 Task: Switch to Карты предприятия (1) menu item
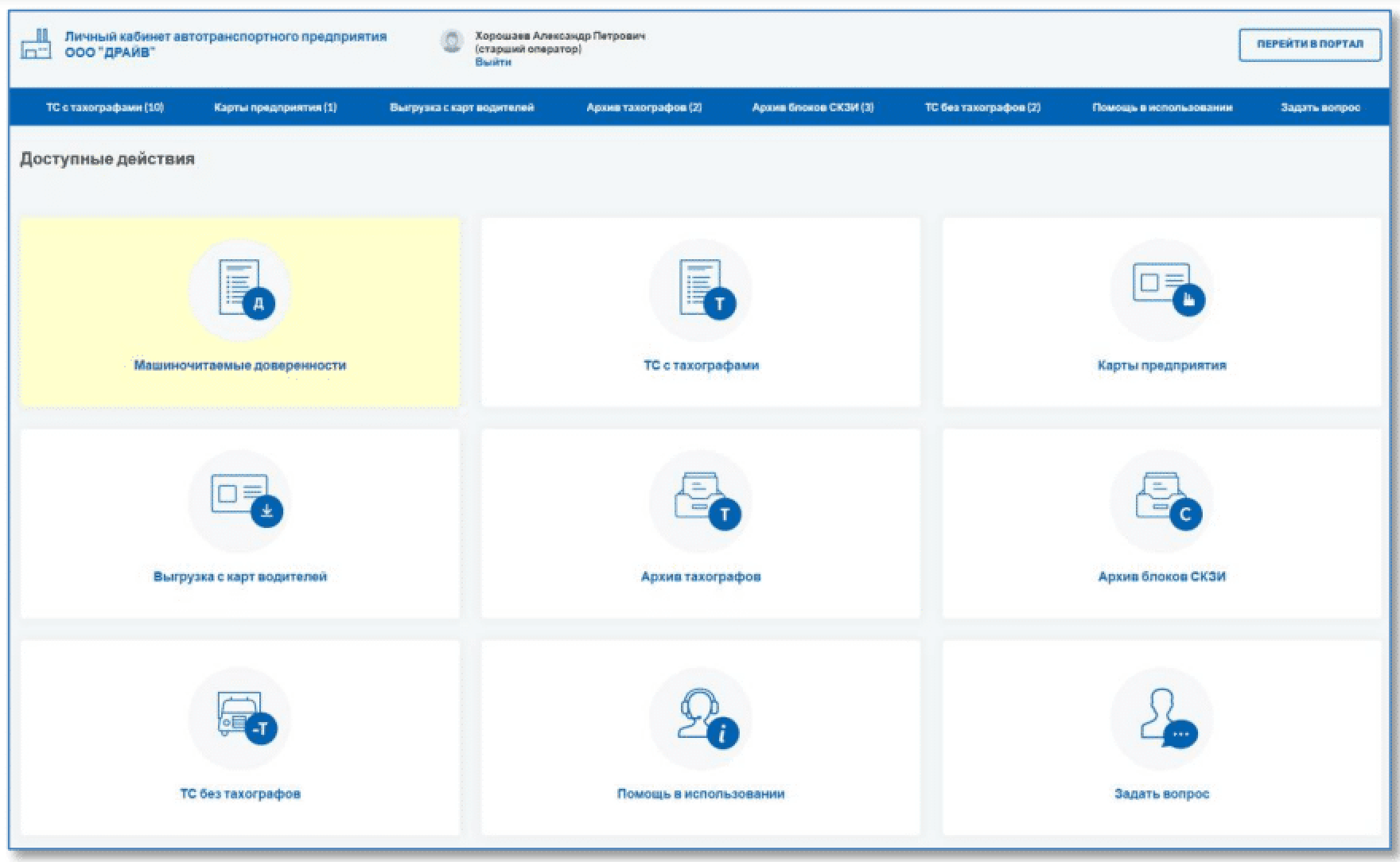tap(275, 107)
